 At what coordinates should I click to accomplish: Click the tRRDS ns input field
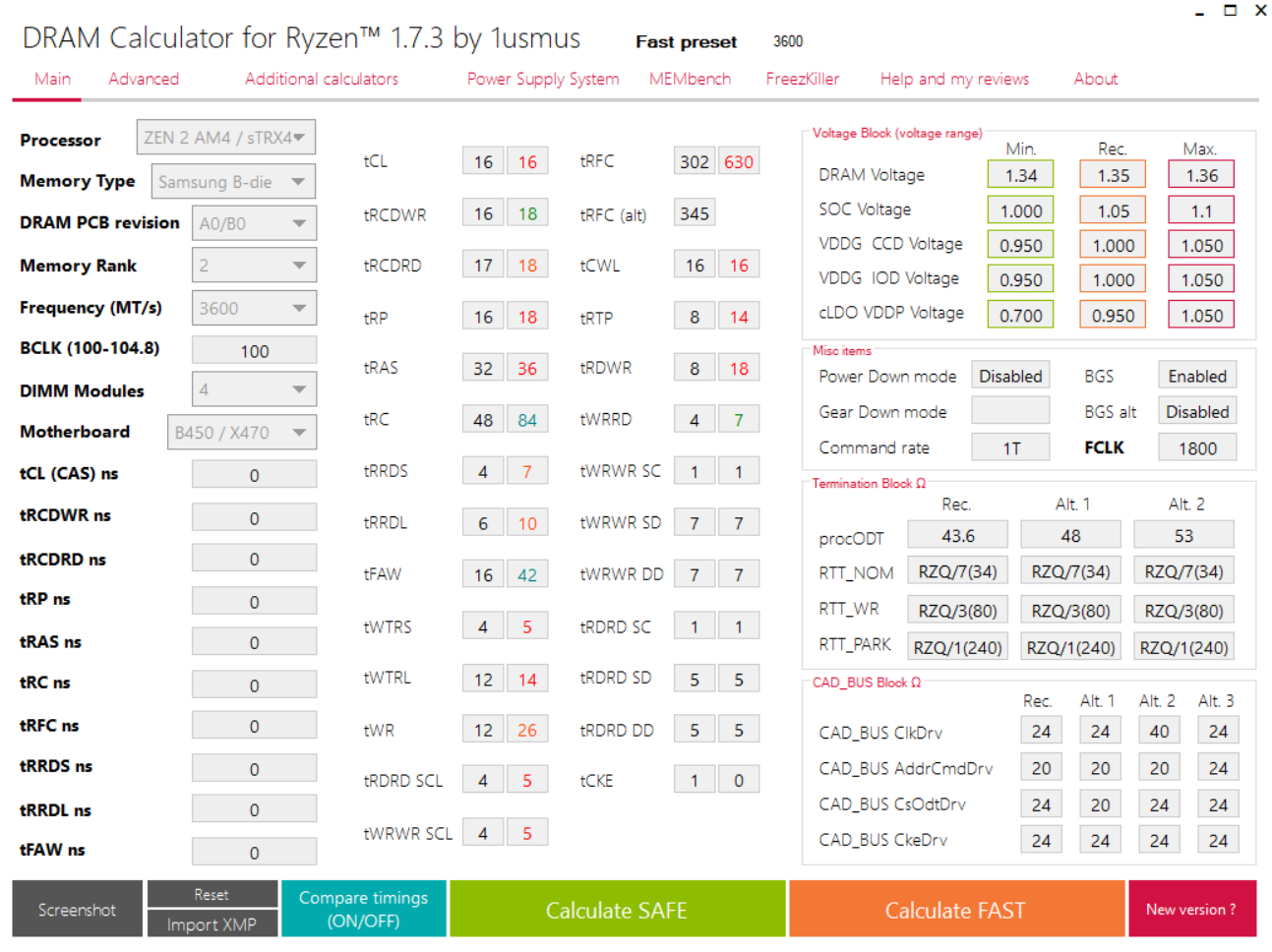tap(254, 768)
